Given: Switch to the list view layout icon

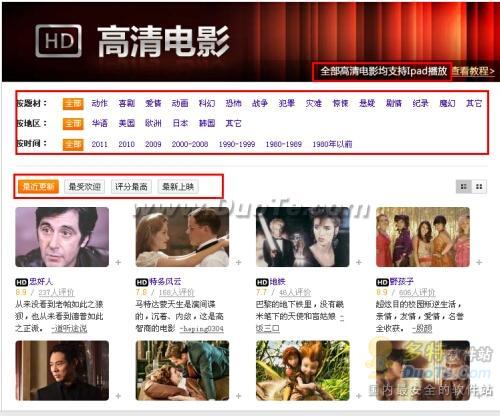Looking at the screenshot, I should pos(464,187).
